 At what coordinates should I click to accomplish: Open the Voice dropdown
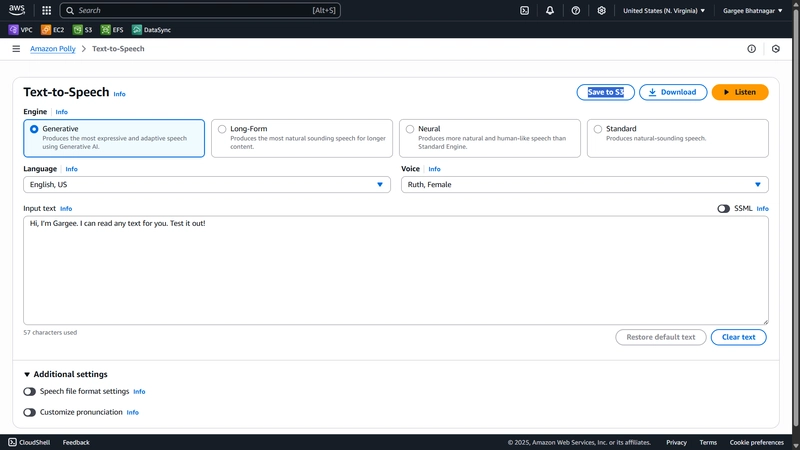pos(585,185)
